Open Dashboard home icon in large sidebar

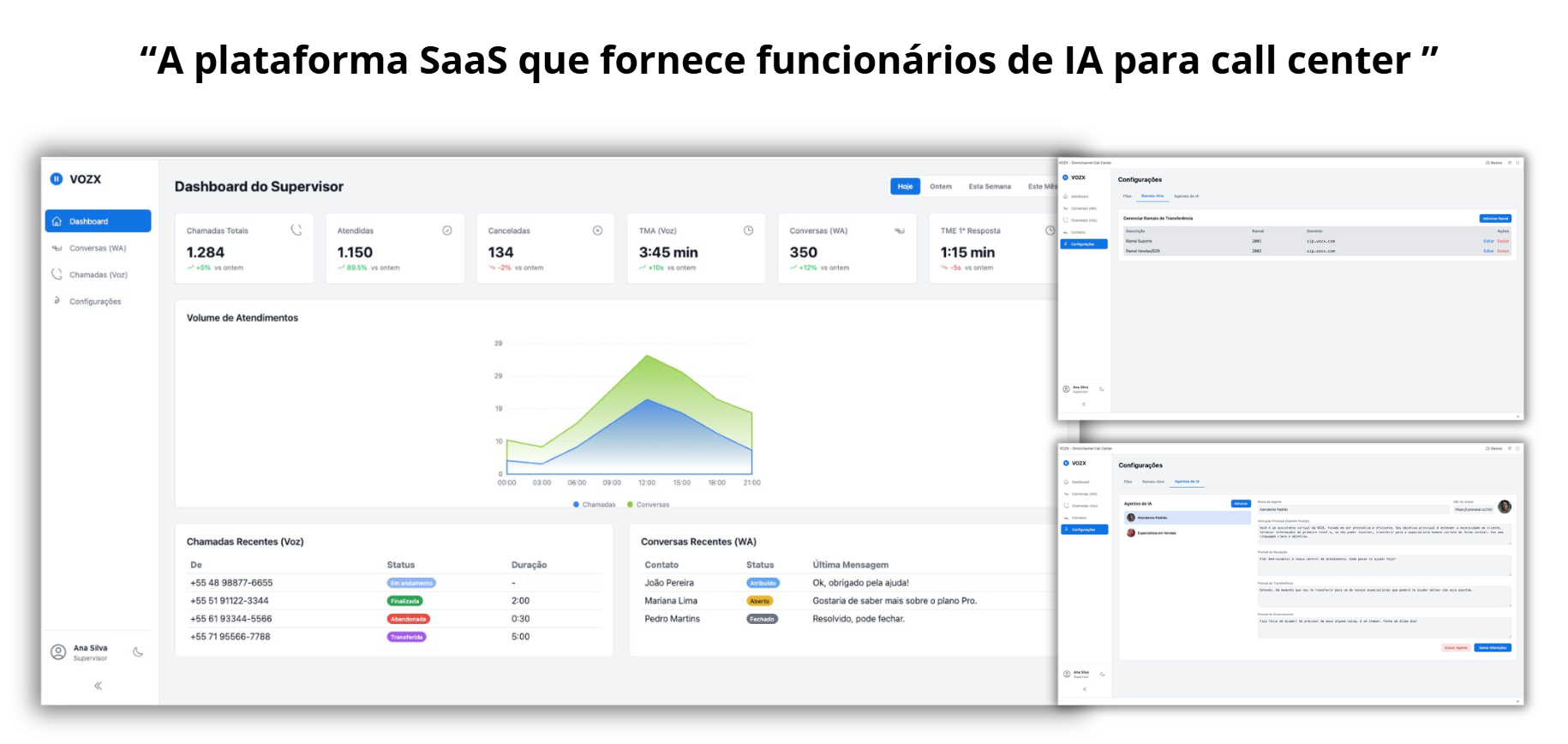[57, 221]
